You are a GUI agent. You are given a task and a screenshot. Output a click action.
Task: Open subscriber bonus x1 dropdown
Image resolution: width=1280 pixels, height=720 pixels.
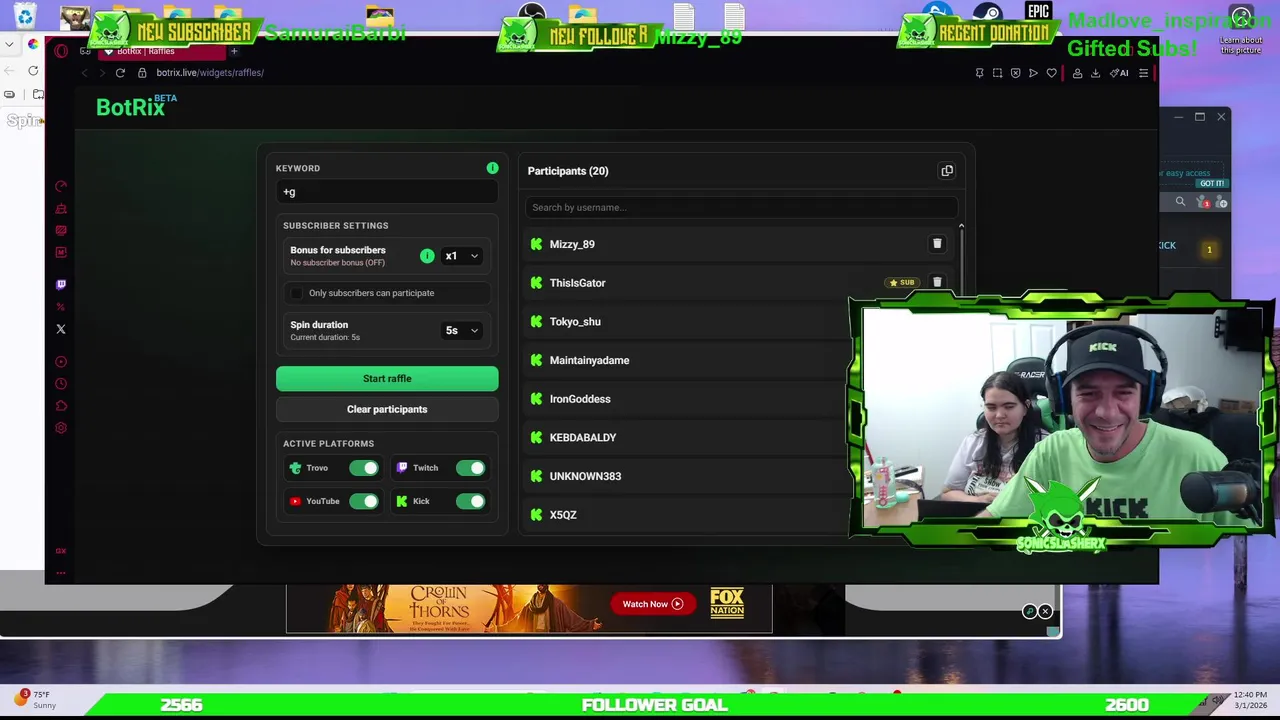point(462,256)
